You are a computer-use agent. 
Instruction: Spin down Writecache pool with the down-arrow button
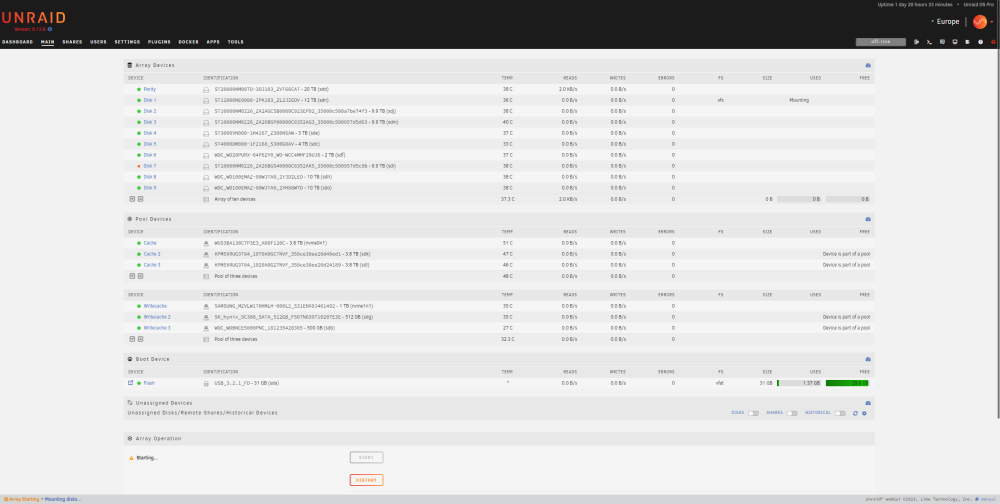133,339
